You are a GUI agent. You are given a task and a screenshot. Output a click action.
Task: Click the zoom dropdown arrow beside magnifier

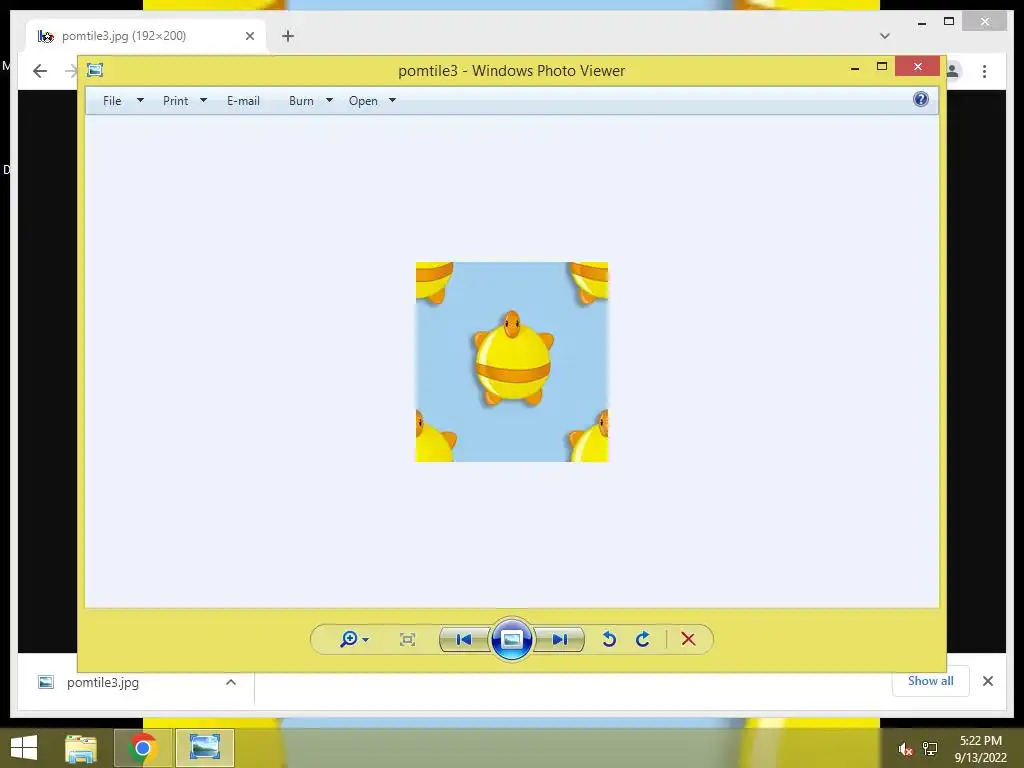click(366, 639)
